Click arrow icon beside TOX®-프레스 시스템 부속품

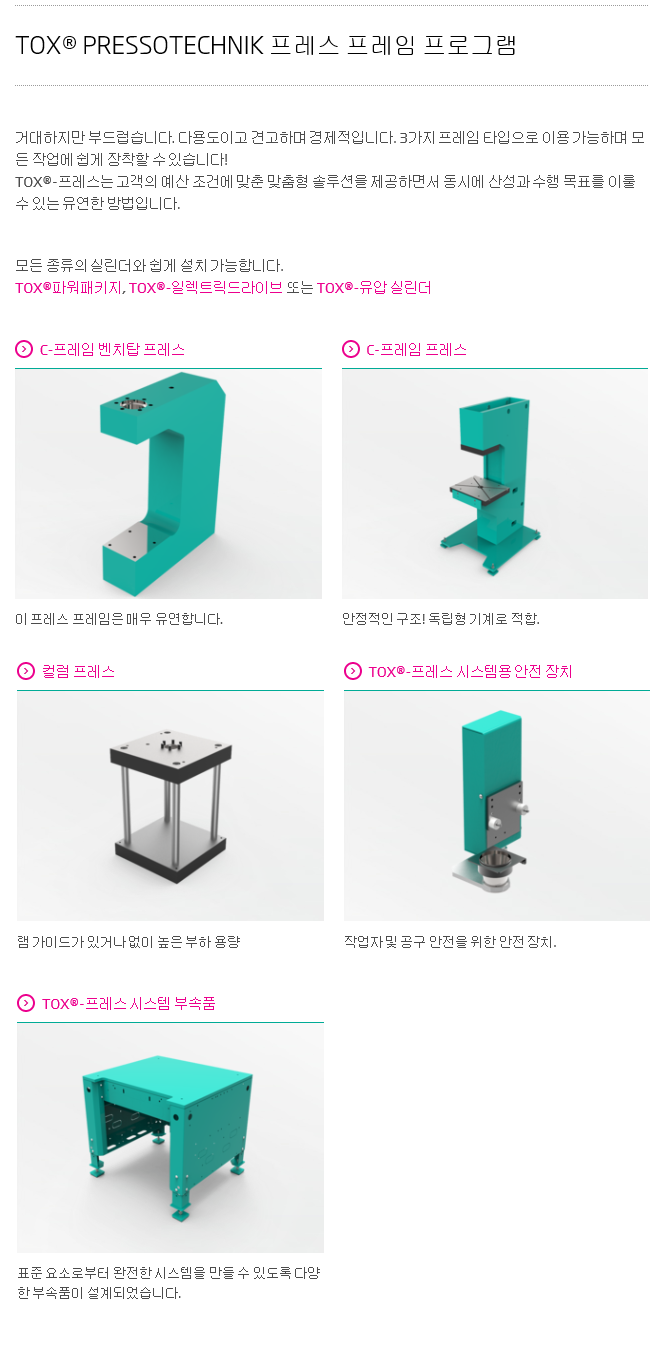[26, 1003]
